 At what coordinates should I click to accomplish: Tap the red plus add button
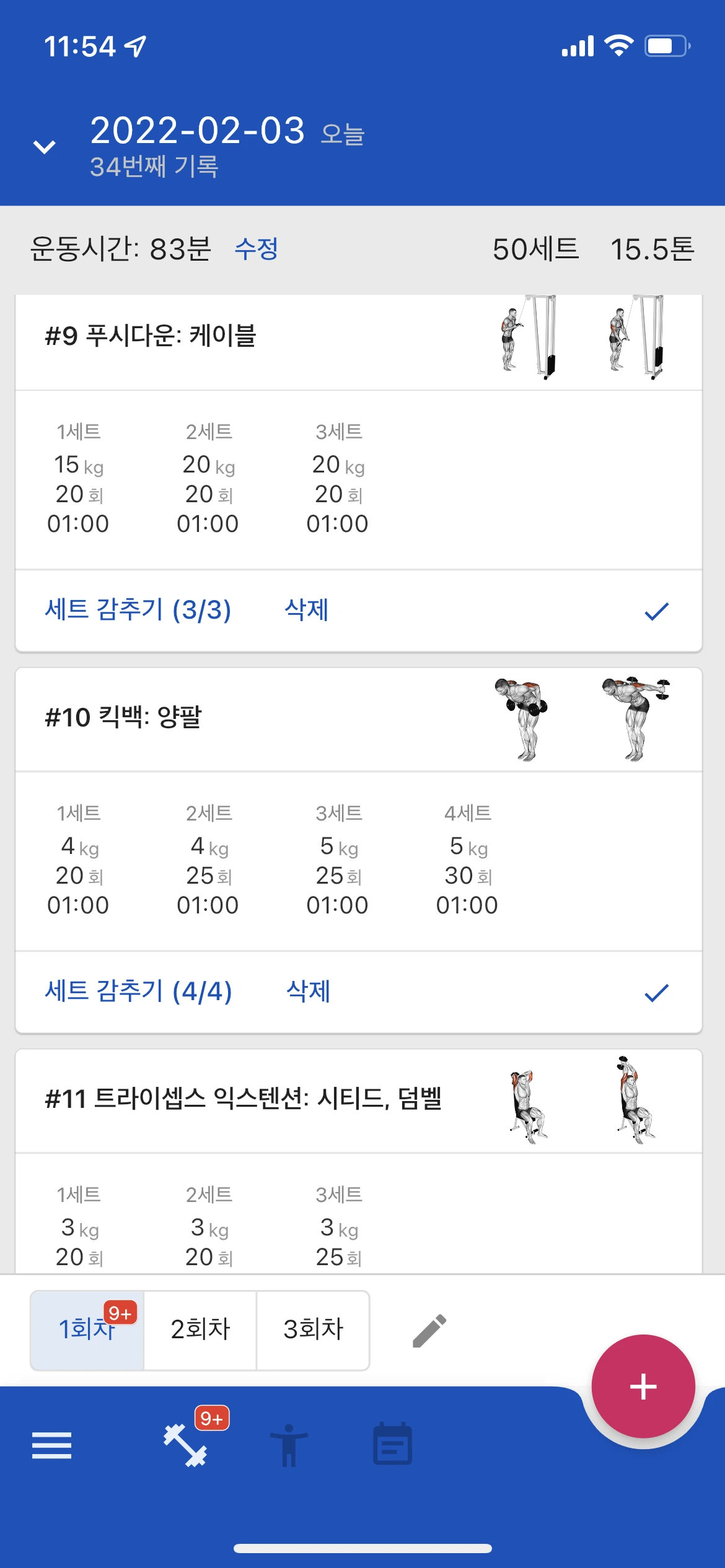point(643,1387)
